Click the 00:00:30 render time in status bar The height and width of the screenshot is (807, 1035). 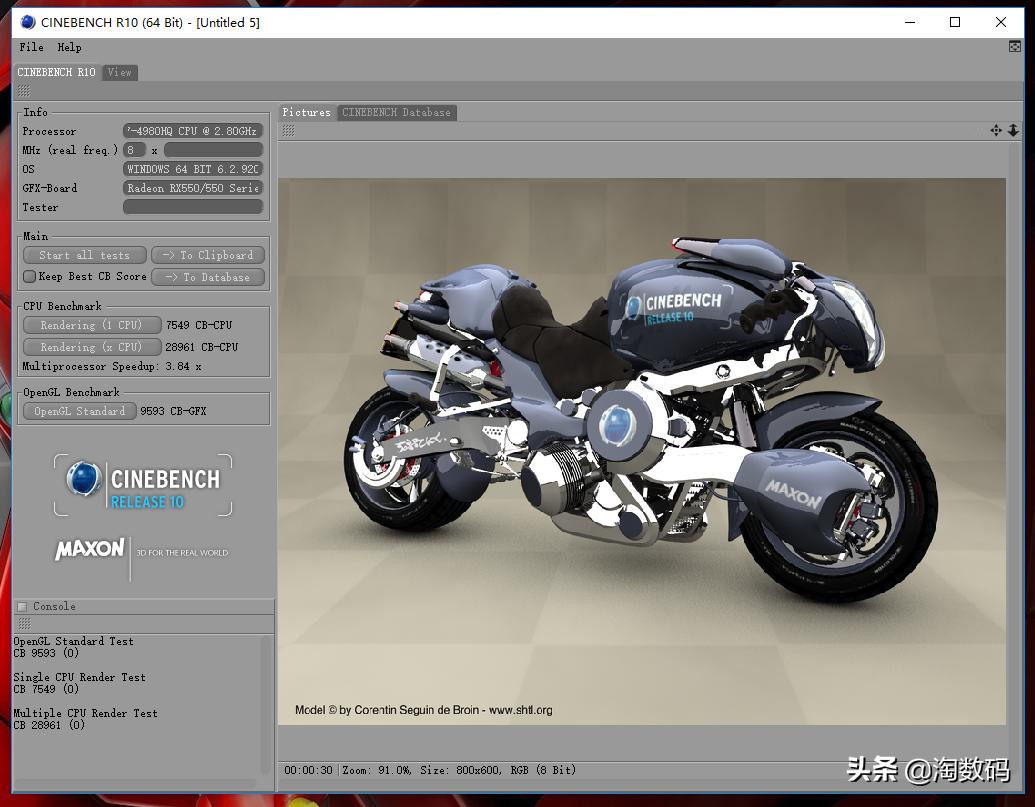point(308,770)
